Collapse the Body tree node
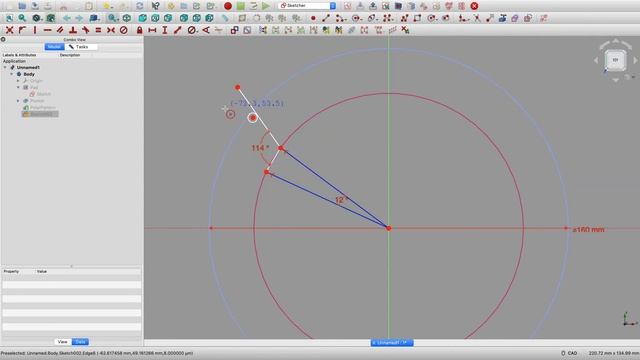 point(12,74)
